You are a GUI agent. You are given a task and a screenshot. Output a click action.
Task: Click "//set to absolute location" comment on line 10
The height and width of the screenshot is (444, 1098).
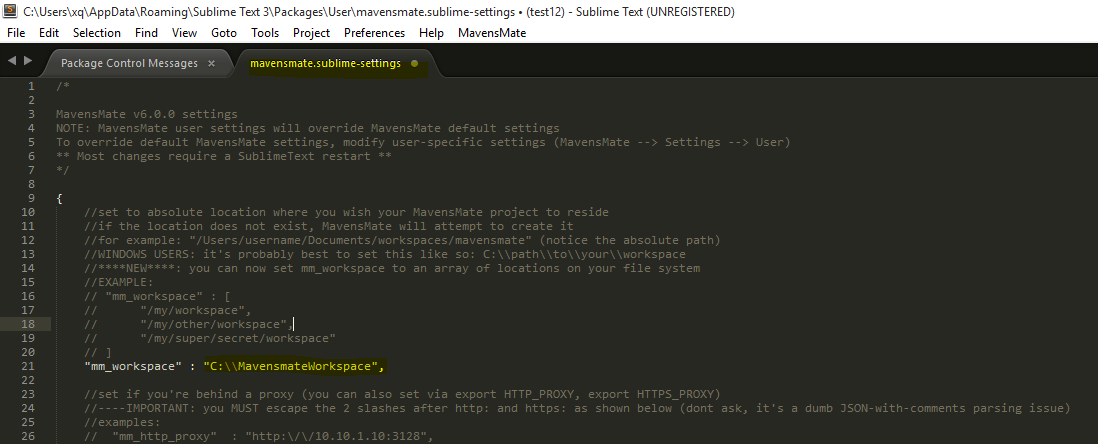tap(347, 212)
